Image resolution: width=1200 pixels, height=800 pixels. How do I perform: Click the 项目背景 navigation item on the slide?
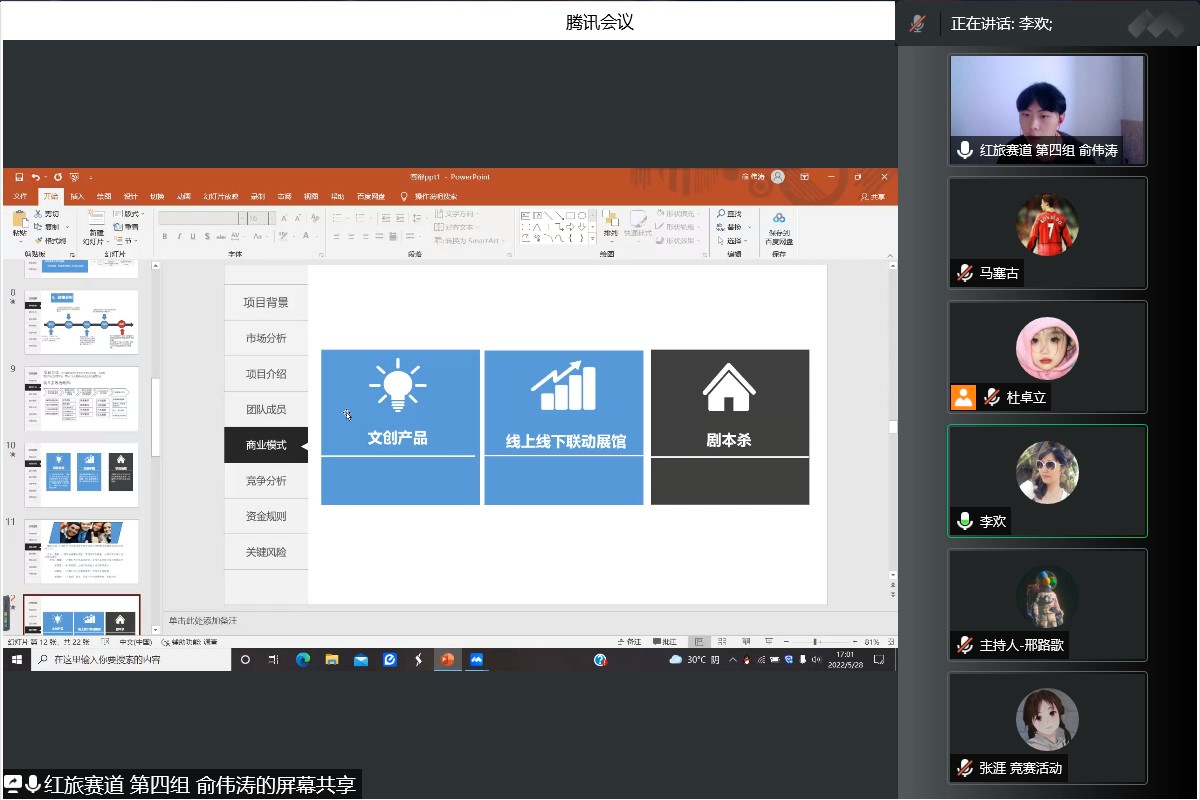pyautogui.click(x=266, y=302)
